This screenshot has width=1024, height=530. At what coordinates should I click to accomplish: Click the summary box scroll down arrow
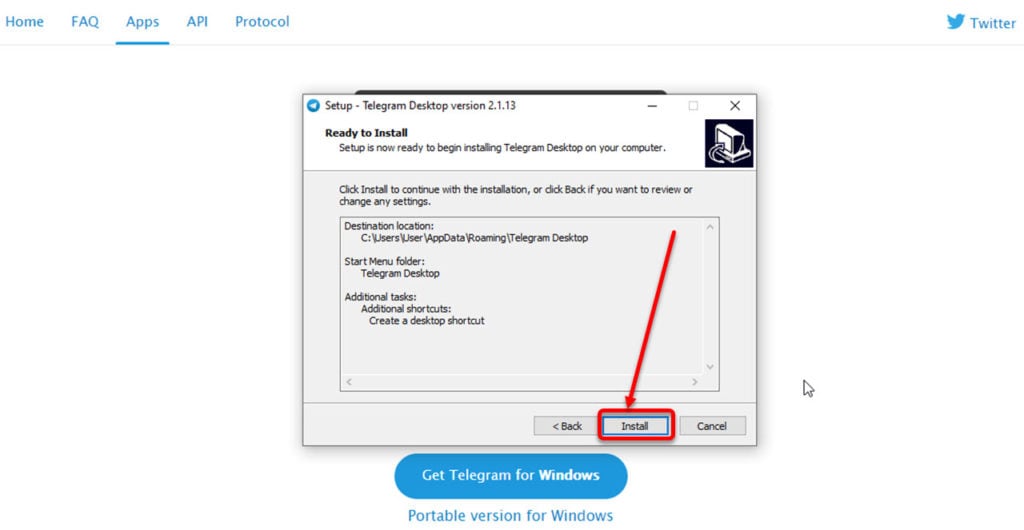[x=710, y=367]
